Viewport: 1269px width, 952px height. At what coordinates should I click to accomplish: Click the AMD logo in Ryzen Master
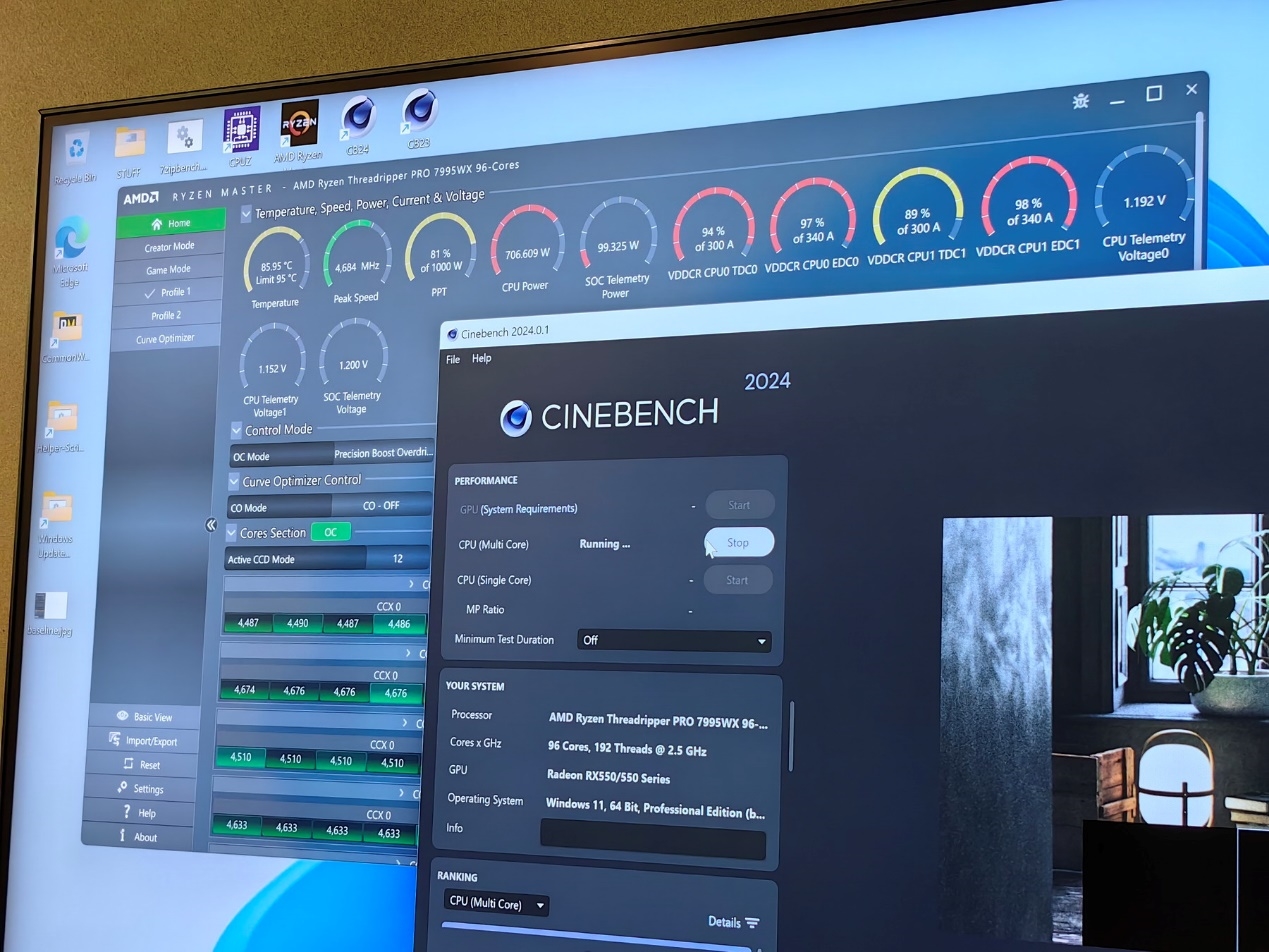pos(140,198)
